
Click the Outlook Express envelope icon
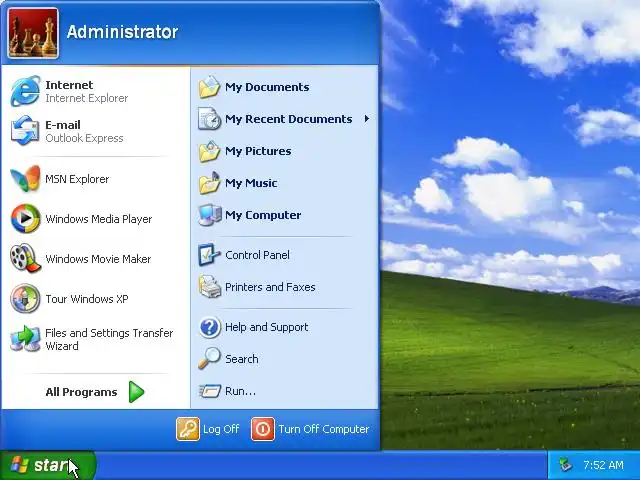pos(25,131)
